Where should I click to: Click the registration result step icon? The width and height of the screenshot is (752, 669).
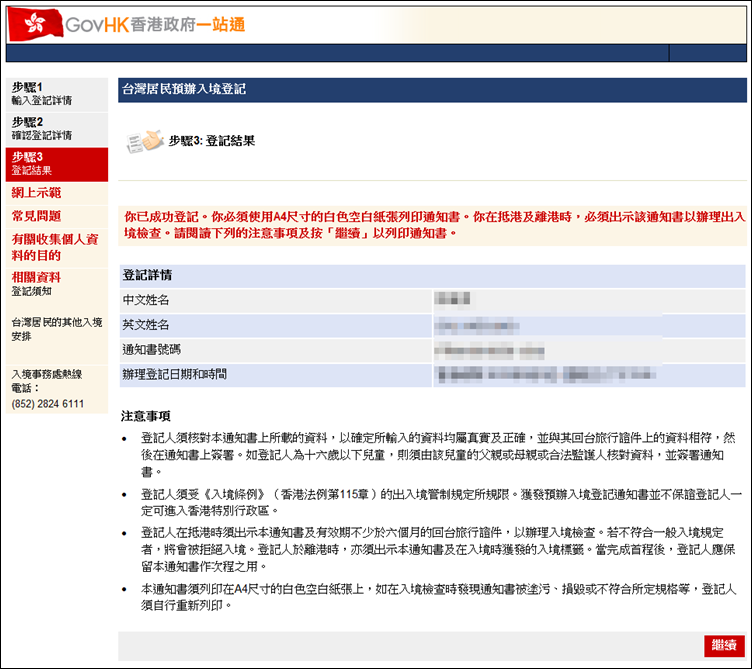click(144, 141)
